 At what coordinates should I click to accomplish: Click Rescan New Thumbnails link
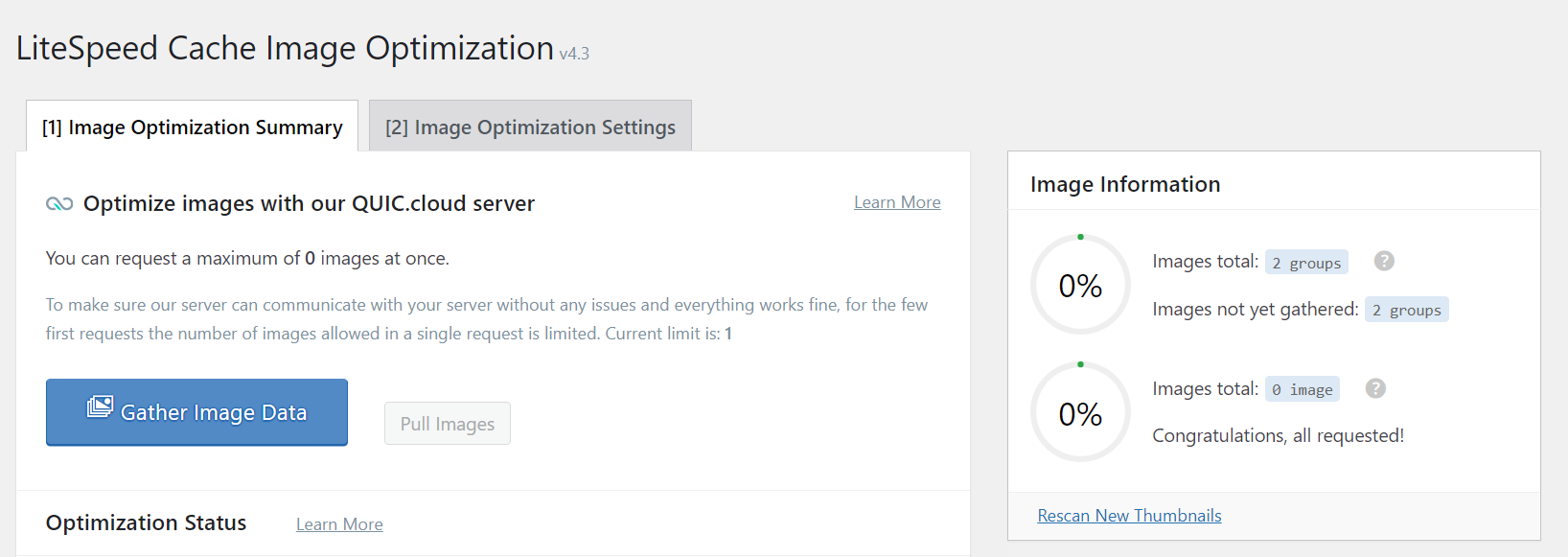click(x=1129, y=516)
